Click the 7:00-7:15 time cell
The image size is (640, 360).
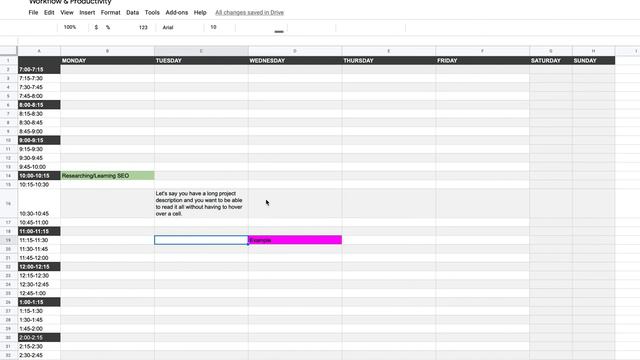tap(39, 69)
